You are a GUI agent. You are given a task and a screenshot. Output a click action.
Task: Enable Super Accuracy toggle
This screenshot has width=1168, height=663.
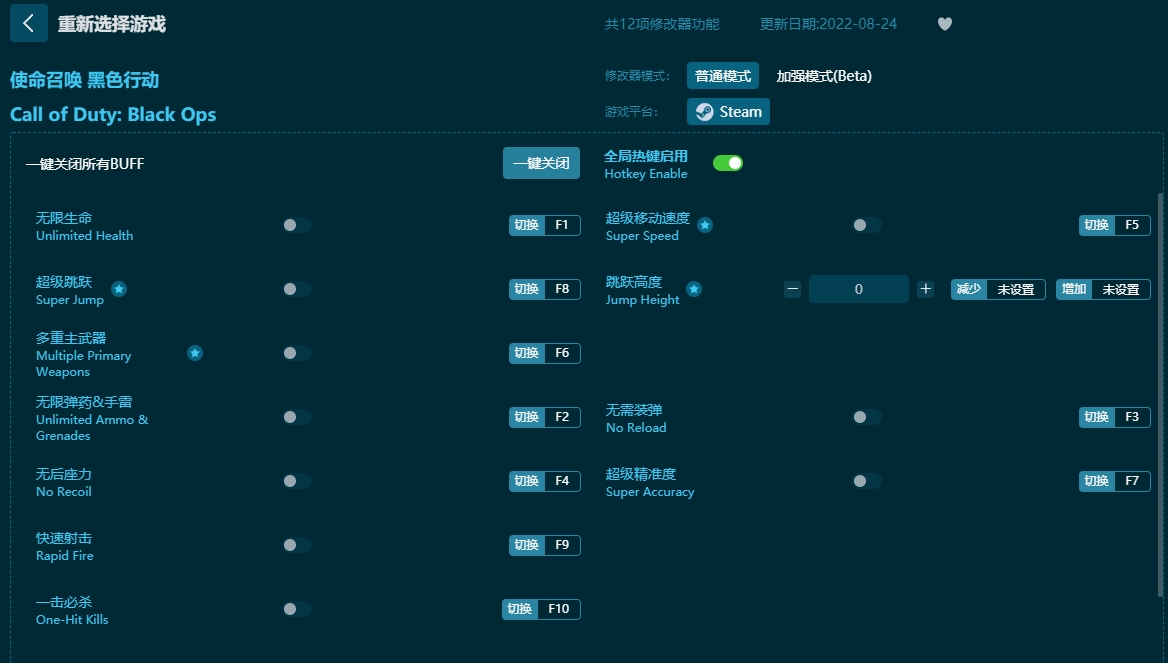[x=867, y=481]
